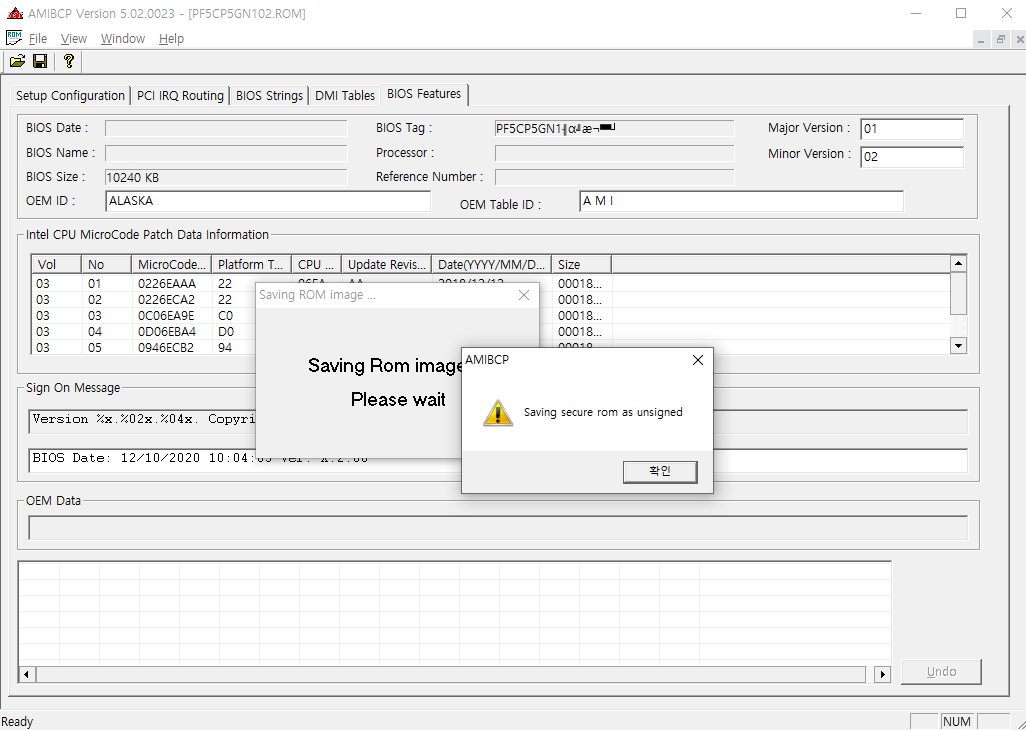This screenshot has width=1026, height=730.
Task: Open the Help menu
Action: pos(171,39)
